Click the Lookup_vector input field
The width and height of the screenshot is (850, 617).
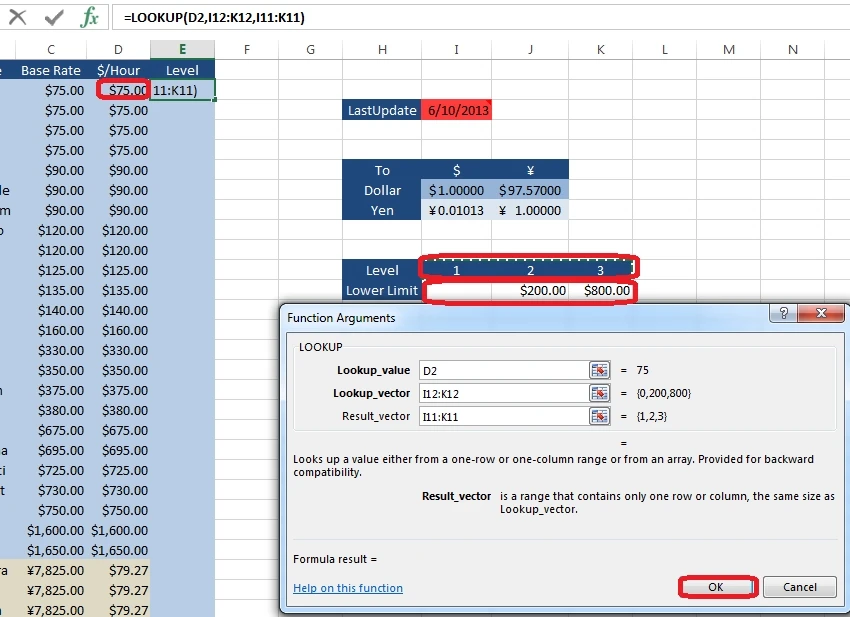(x=502, y=393)
